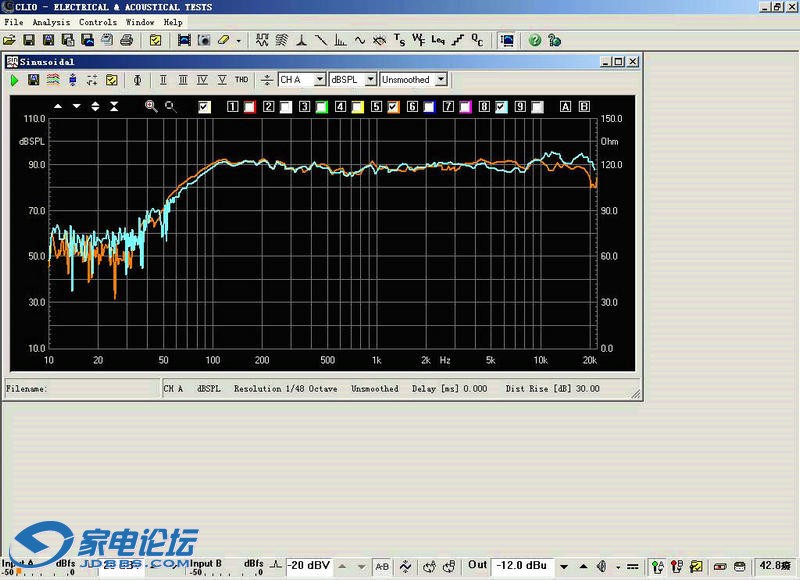
Task: Toggle the main curve display checkbox
Action: (x=205, y=107)
